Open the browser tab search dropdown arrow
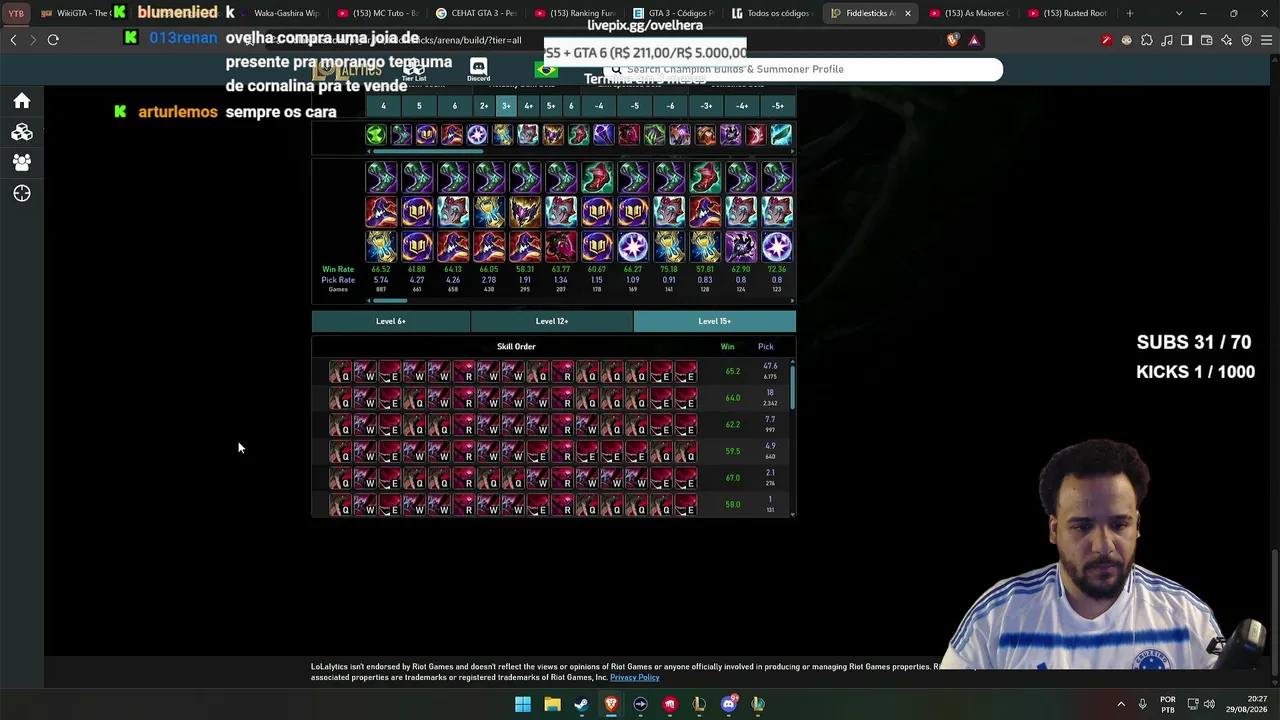Image resolution: width=1280 pixels, height=720 pixels. click(1179, 13)
